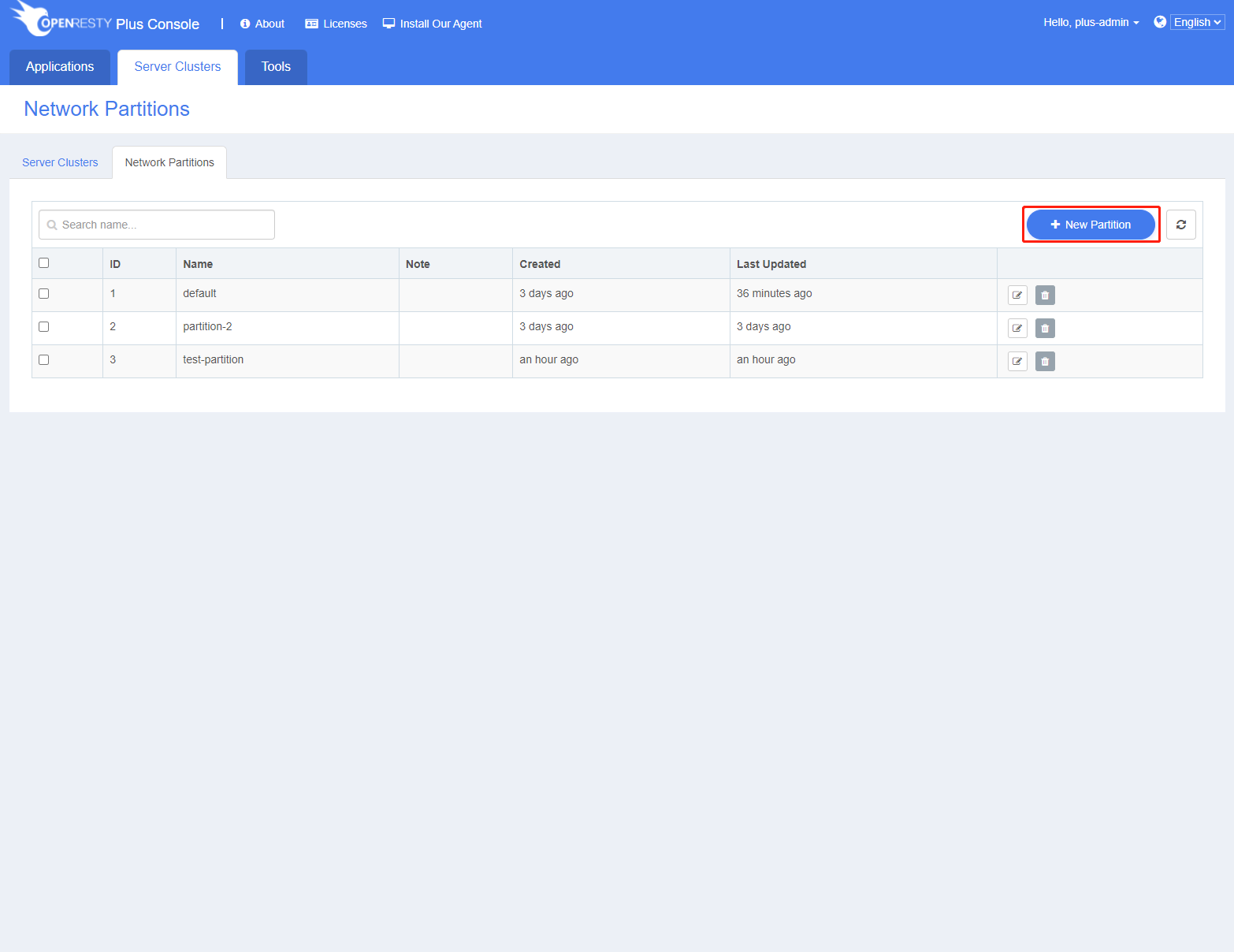Click the Licenses card icon
Image resolution: width=1234 pixels, height=952 pixels.
(x=311, y=24)
